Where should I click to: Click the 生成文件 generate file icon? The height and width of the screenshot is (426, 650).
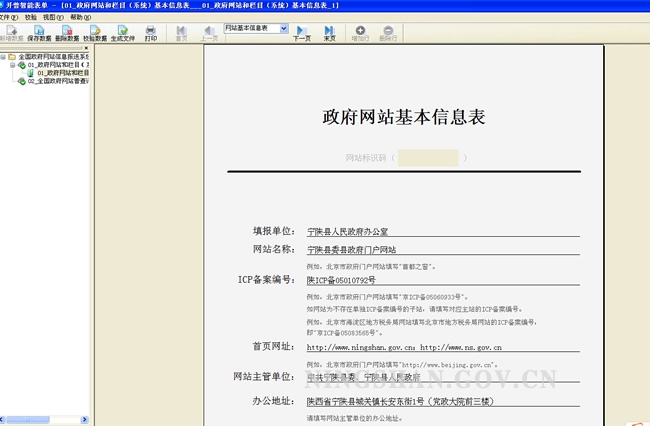click(x=123, y=33)
